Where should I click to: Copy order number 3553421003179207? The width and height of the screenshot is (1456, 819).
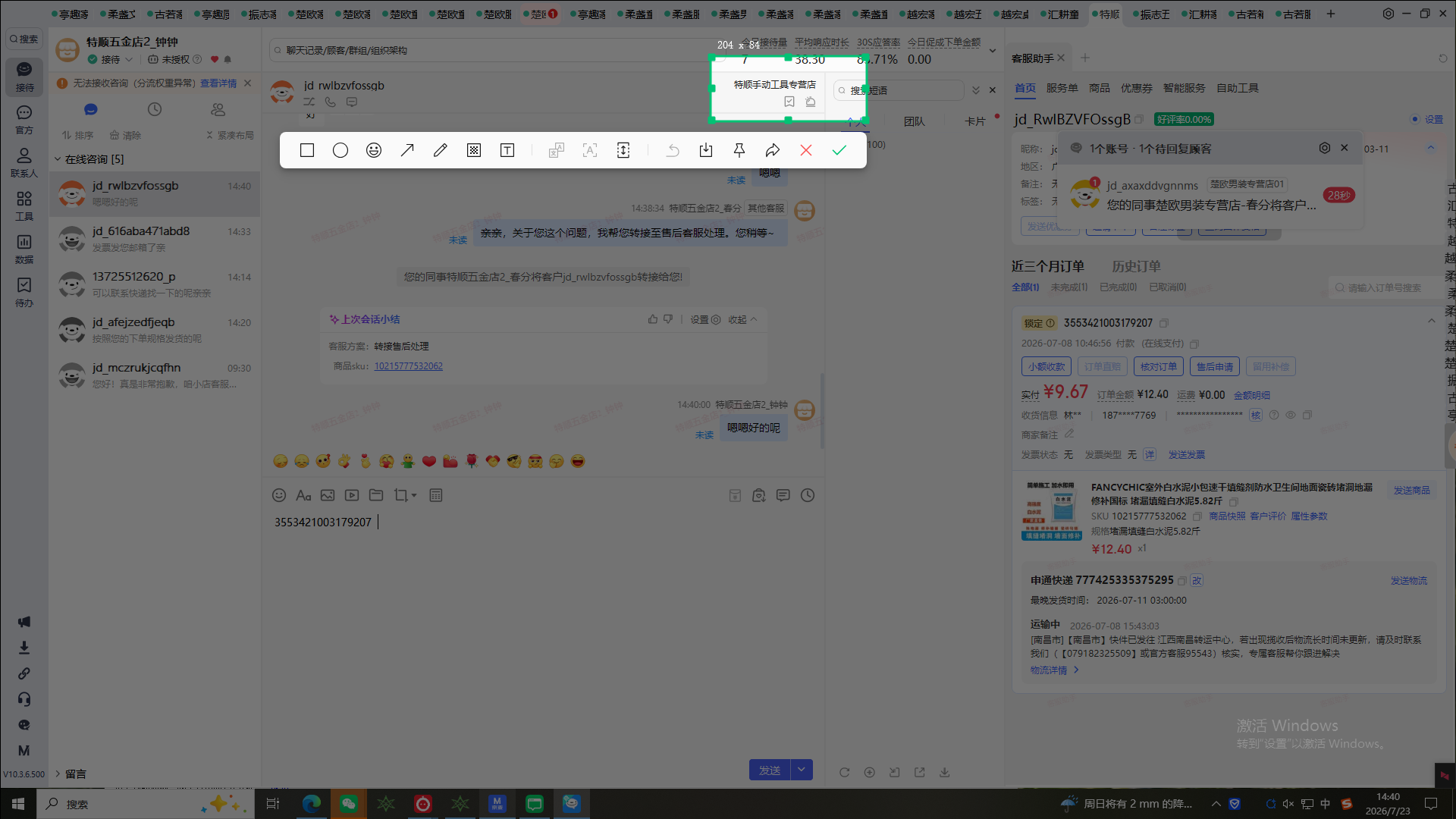click(x=1164, y=323)
